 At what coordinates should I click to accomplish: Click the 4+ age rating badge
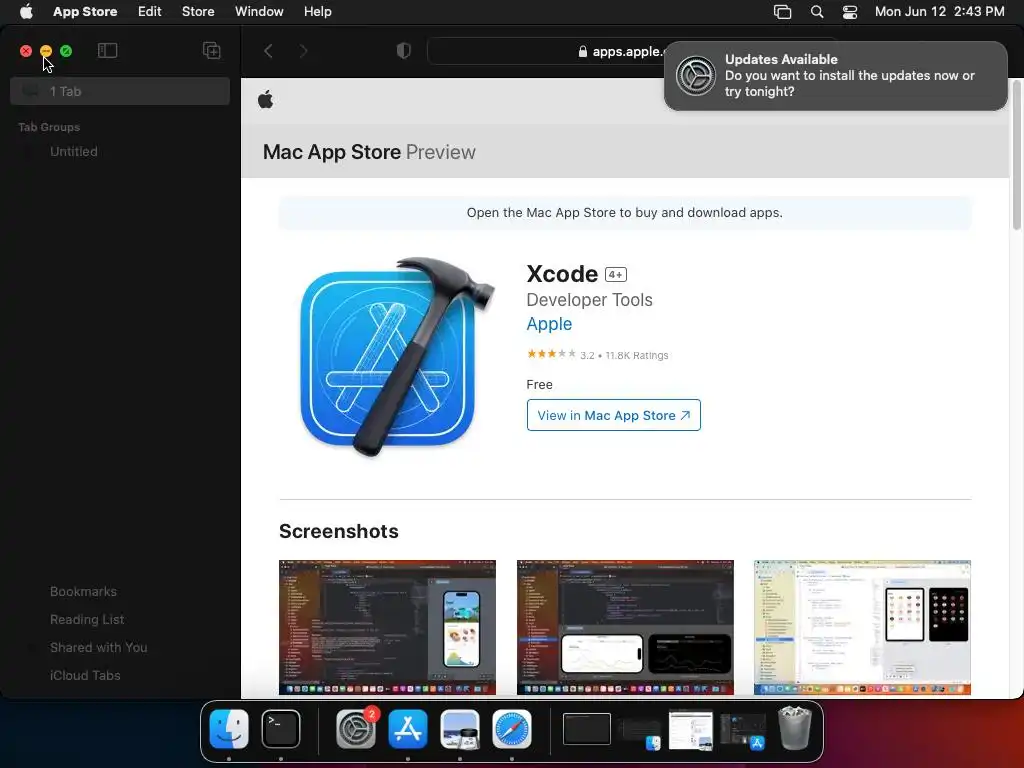point(615,275)
